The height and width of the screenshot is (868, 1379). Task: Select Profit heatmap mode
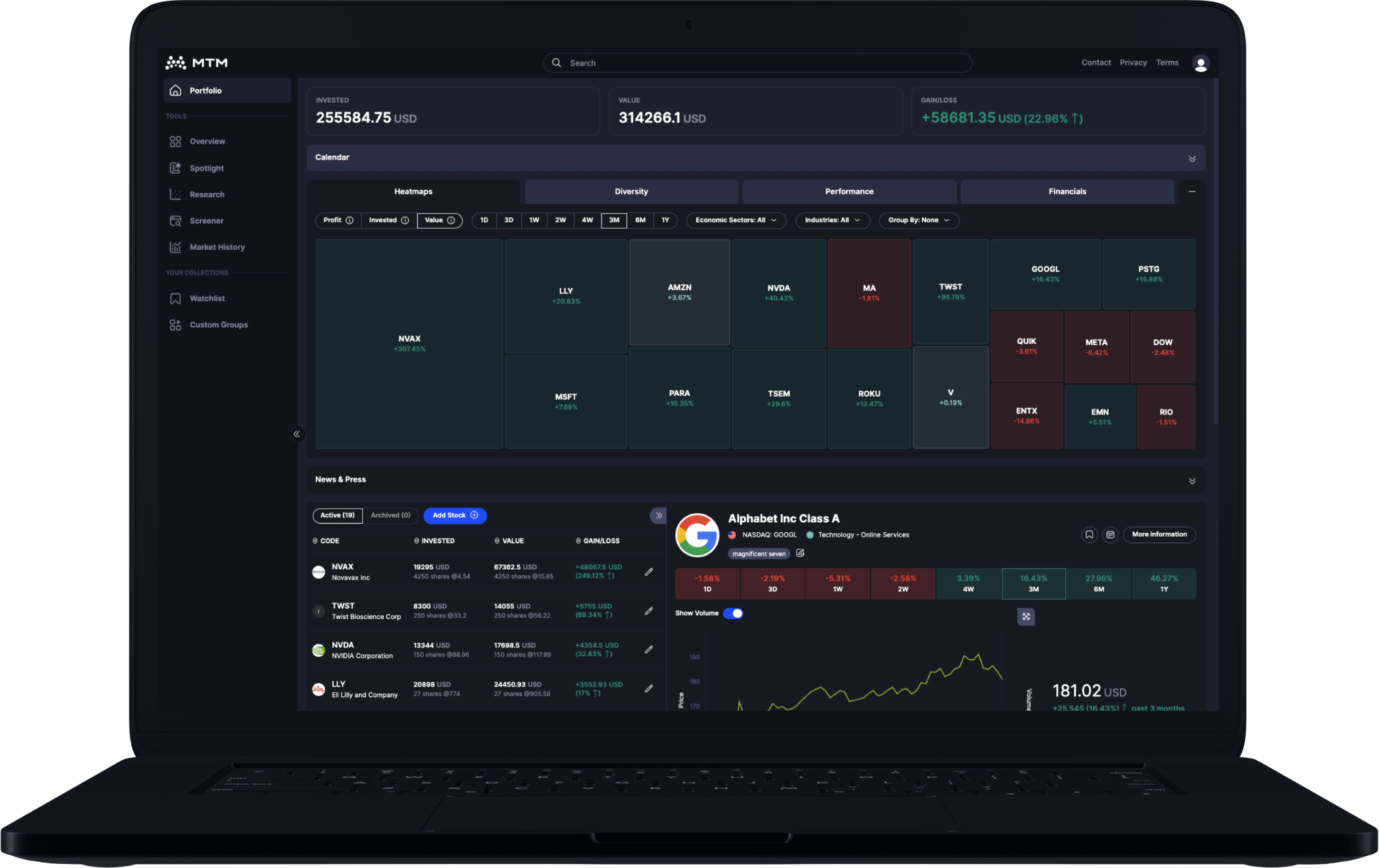pos(338,221)
